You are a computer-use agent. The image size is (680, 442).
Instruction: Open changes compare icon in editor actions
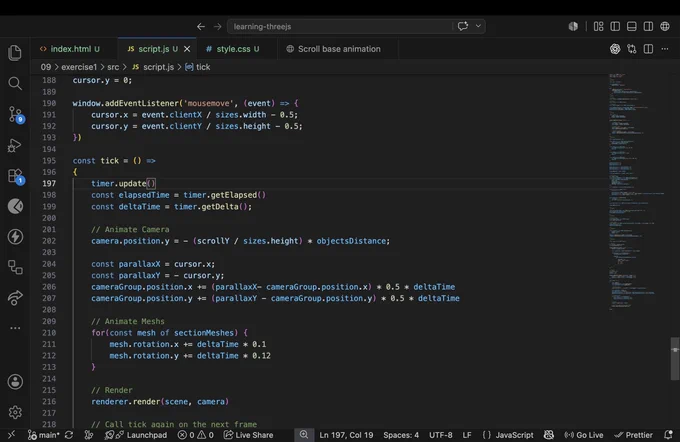pos(631,49)
